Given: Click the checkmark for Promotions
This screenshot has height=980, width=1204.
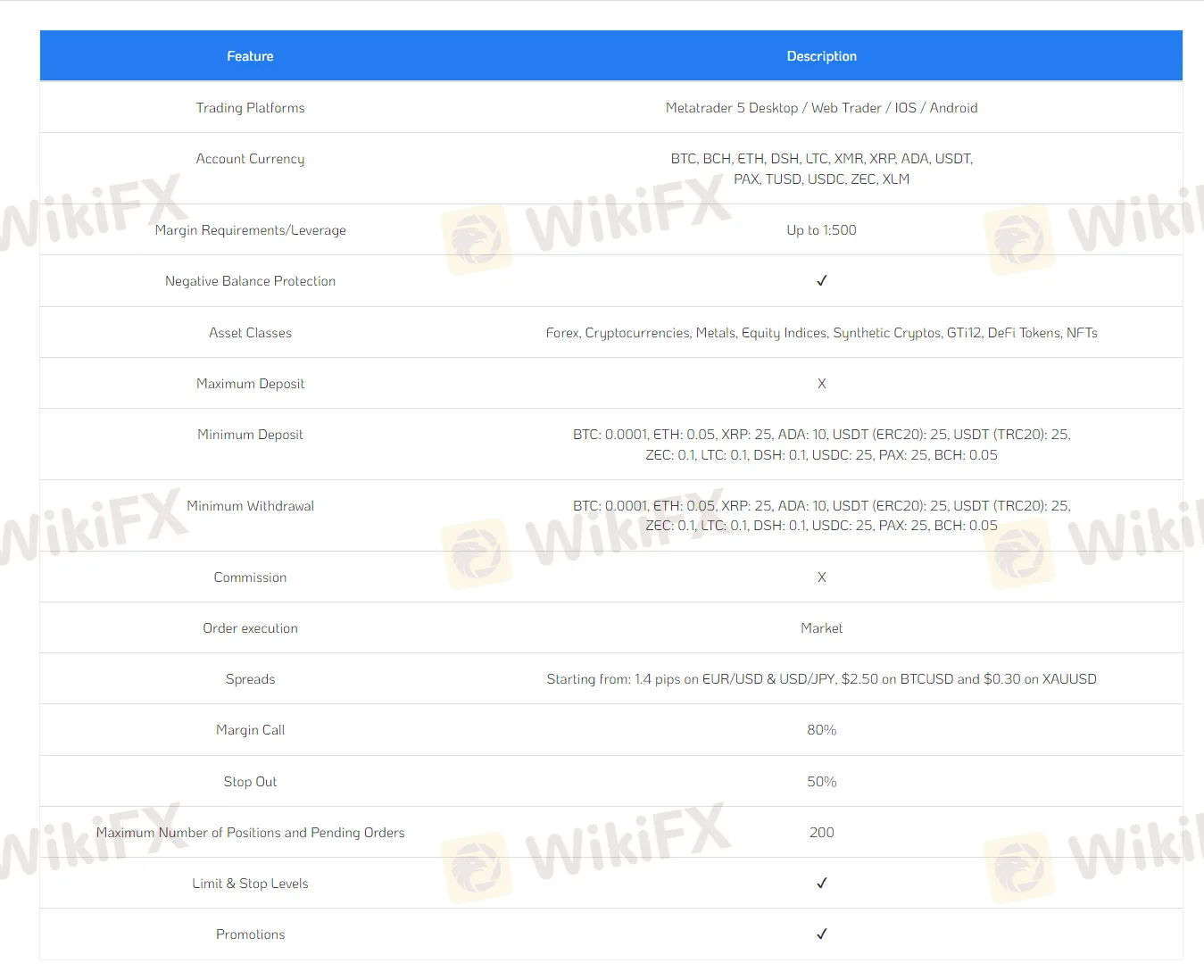Looking at the screenshot, I should tap(821, 934).
